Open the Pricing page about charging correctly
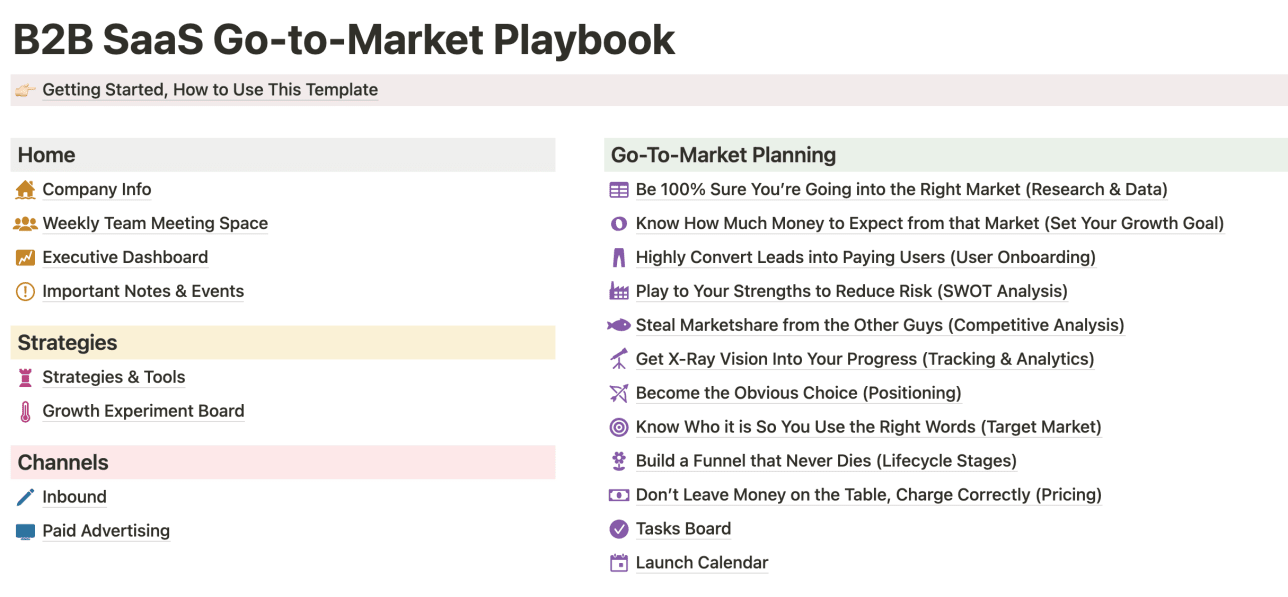 click(868, 495)
